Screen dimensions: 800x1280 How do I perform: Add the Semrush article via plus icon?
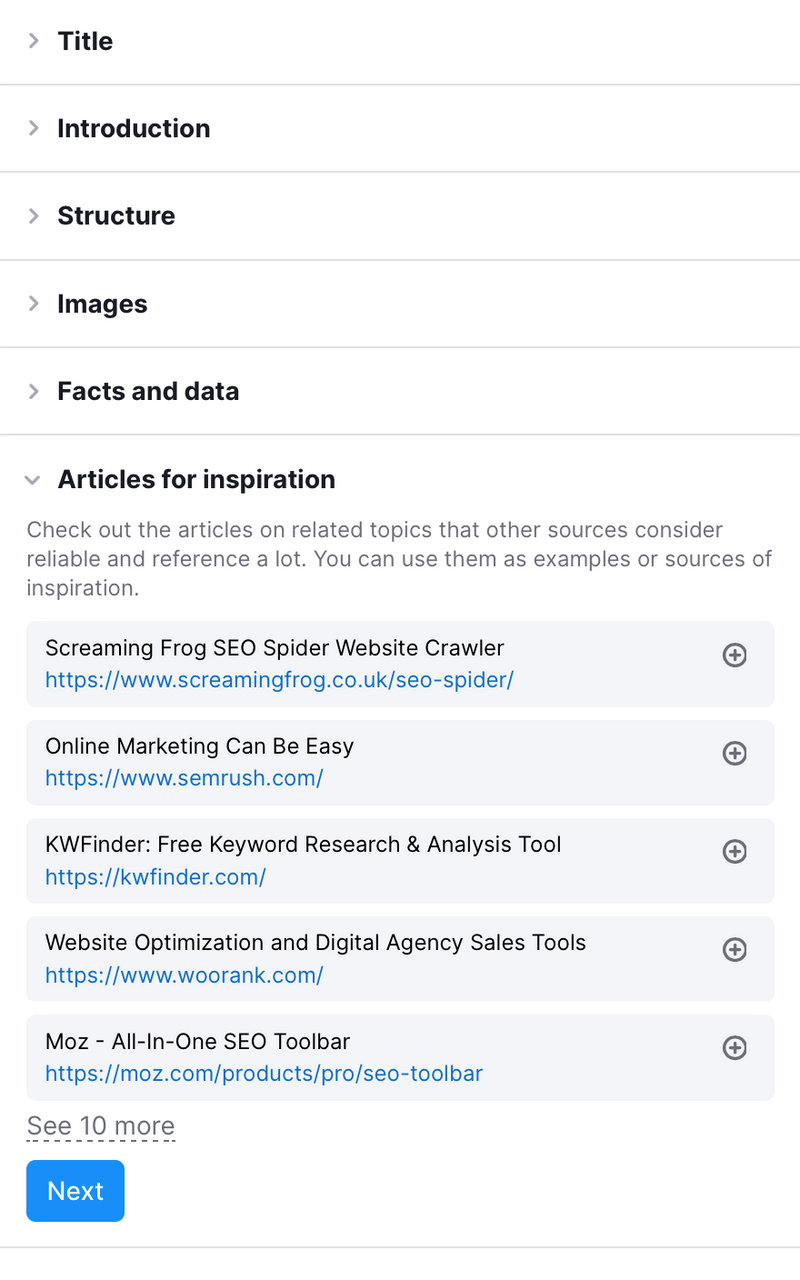coord(735,753)
